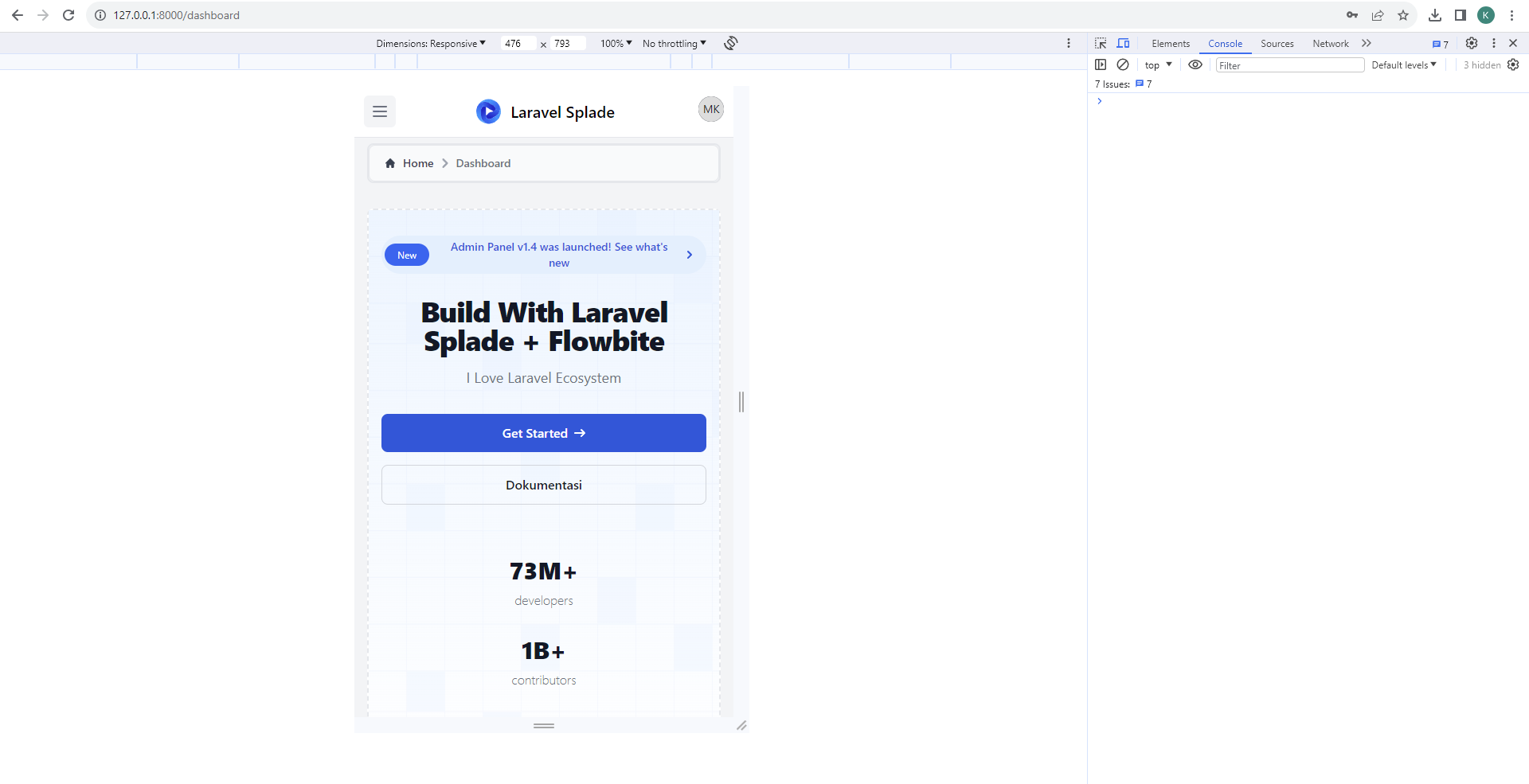Bookmark this page with the star
Image resolution: width=1529 pixels, height=784 pixels.
(1403, 15)
